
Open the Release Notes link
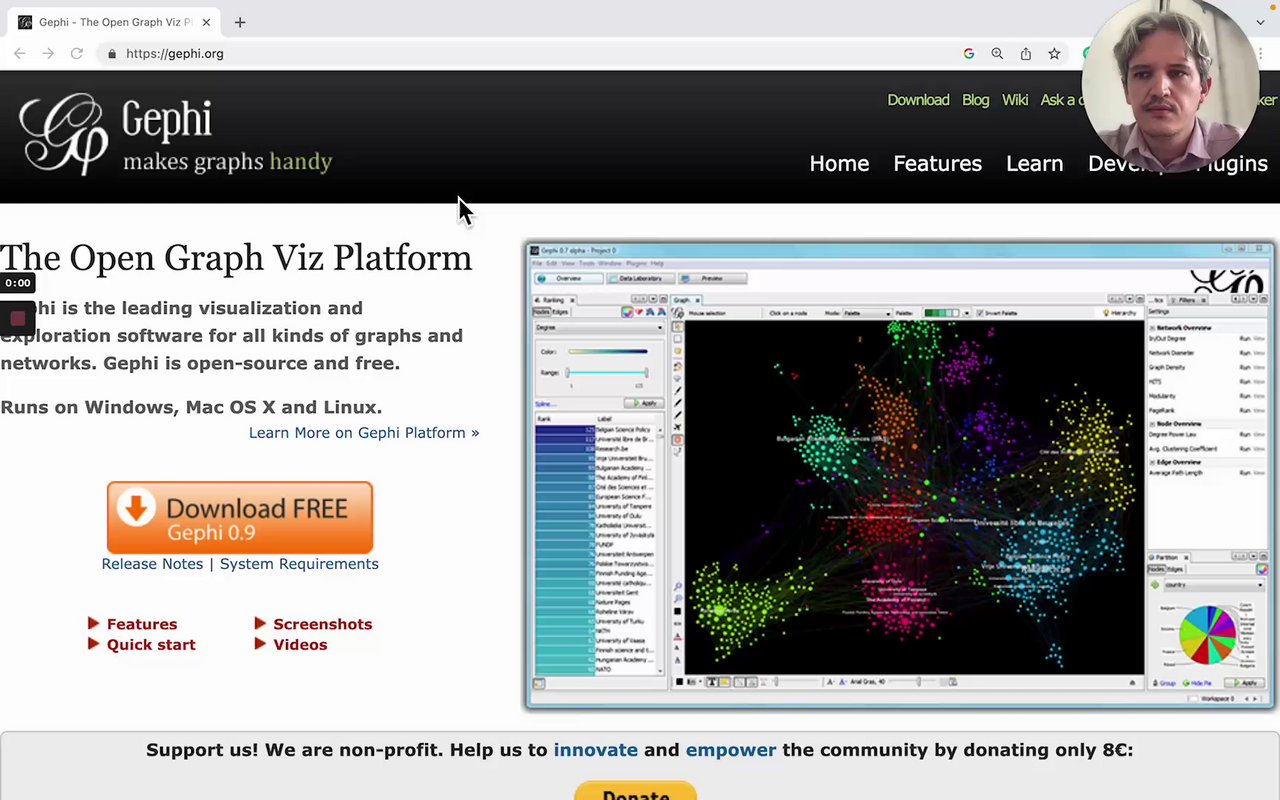coord(152,564)
